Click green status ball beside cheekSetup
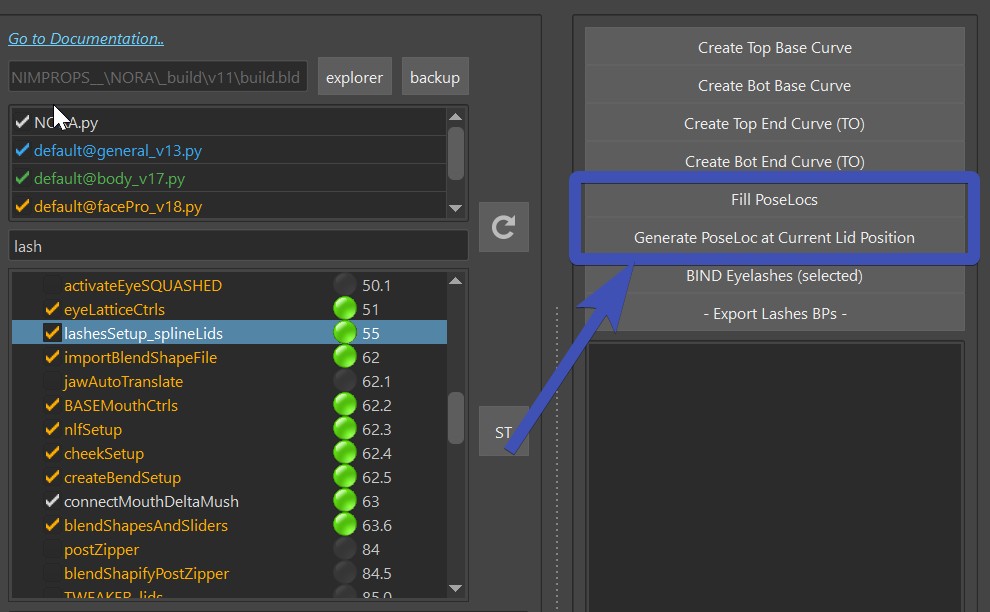The image size is (990, 612). (345, 453)
